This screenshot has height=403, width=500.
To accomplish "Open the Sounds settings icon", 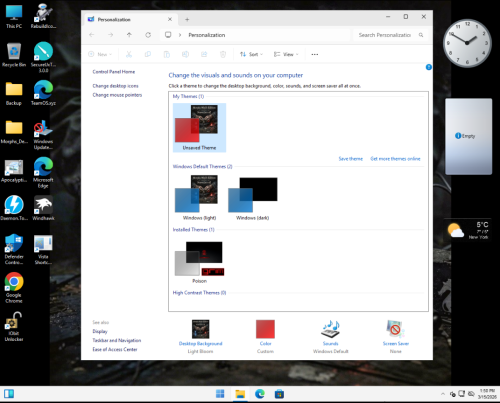I will pos(330,329).
